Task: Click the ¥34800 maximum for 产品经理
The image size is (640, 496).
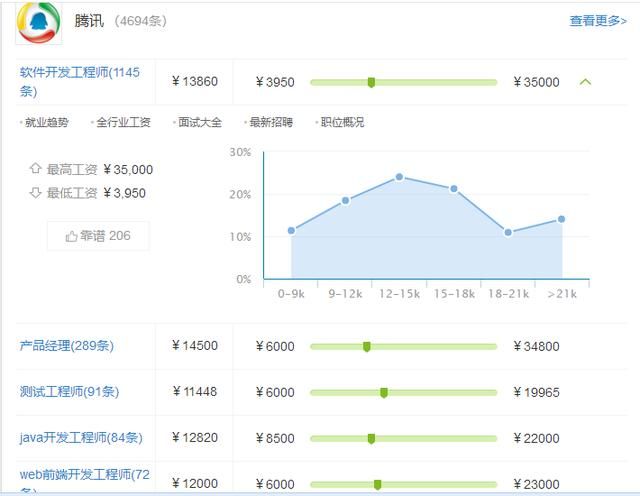Action: [x=536, y=347]
